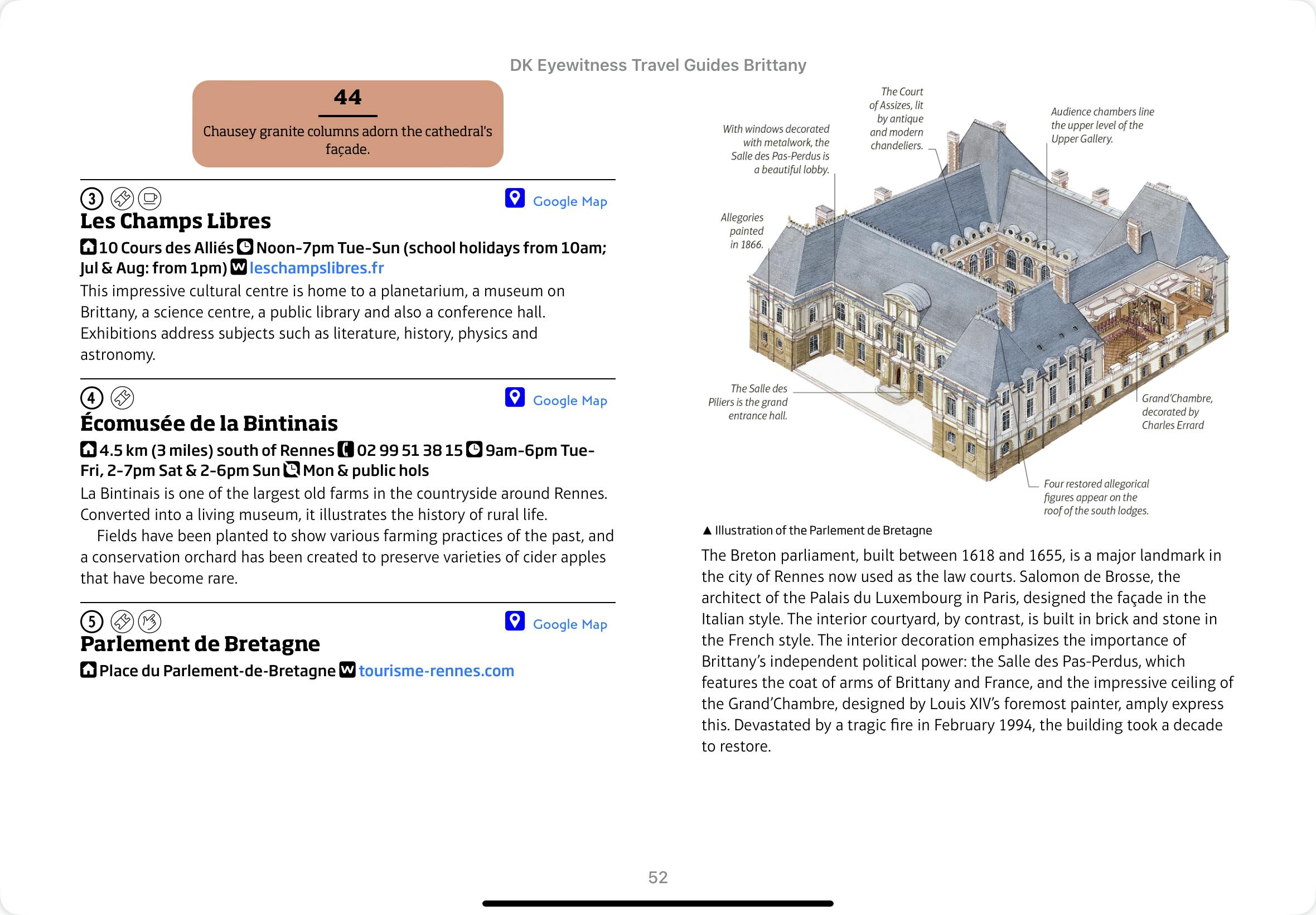Open Google Map link for Écomusée de la Bintinais

click(x=569, y=401)
